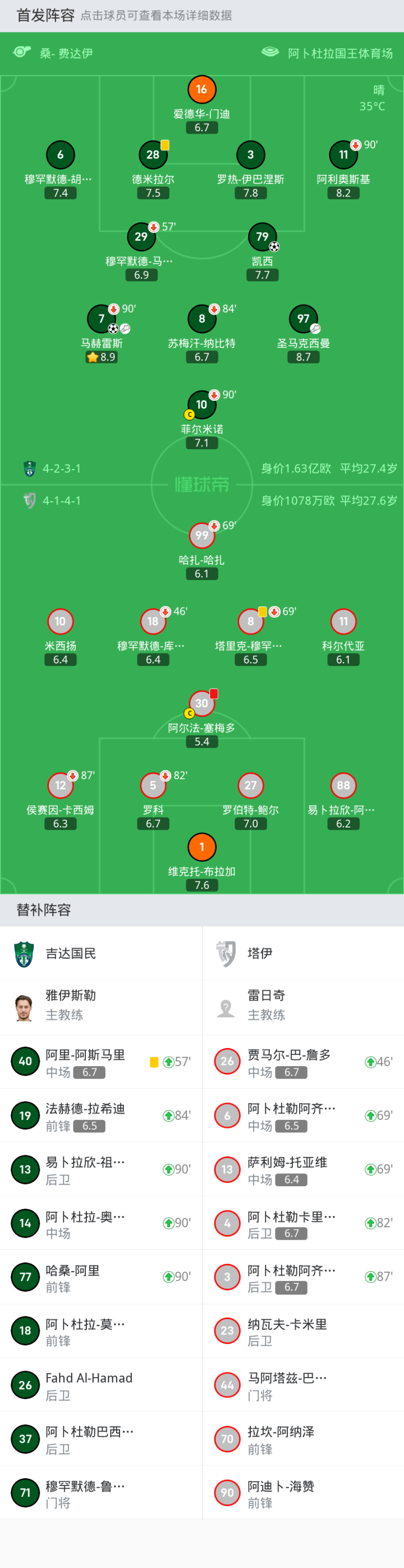
Task: Click number 28 Demiral's jersey icon
Action: (x=153, y=154)
